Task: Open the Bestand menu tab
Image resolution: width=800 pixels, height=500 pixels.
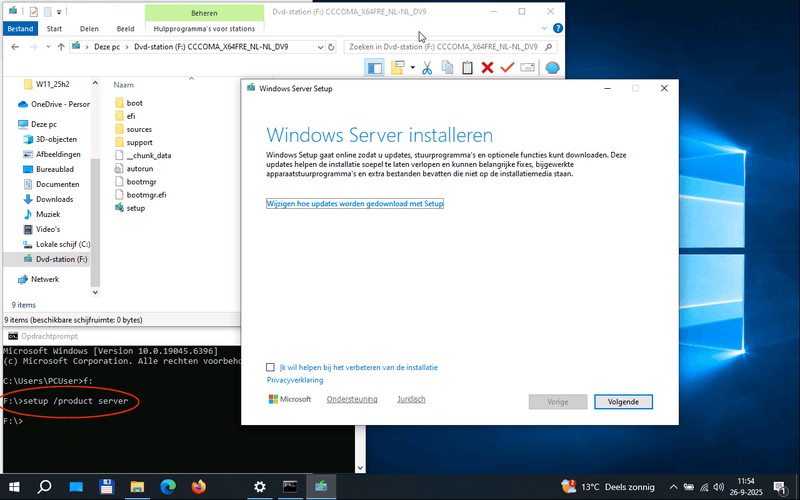Action: [x=20, y=29]
